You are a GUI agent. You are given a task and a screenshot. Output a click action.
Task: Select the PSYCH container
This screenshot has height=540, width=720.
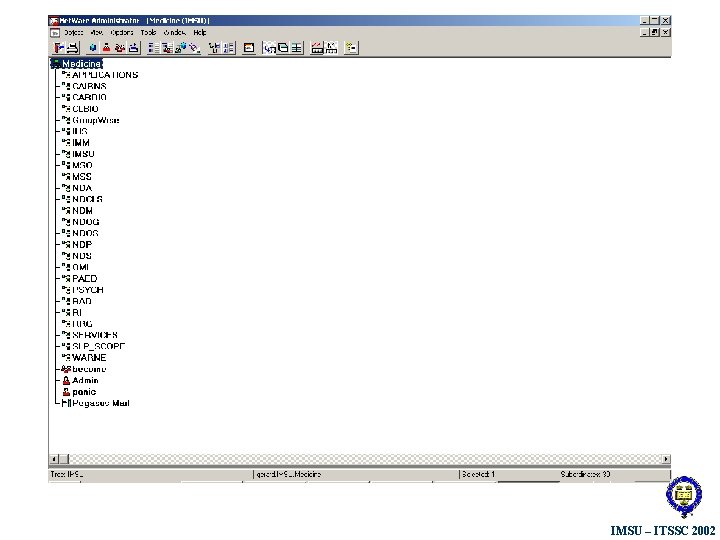pos(88,290)
